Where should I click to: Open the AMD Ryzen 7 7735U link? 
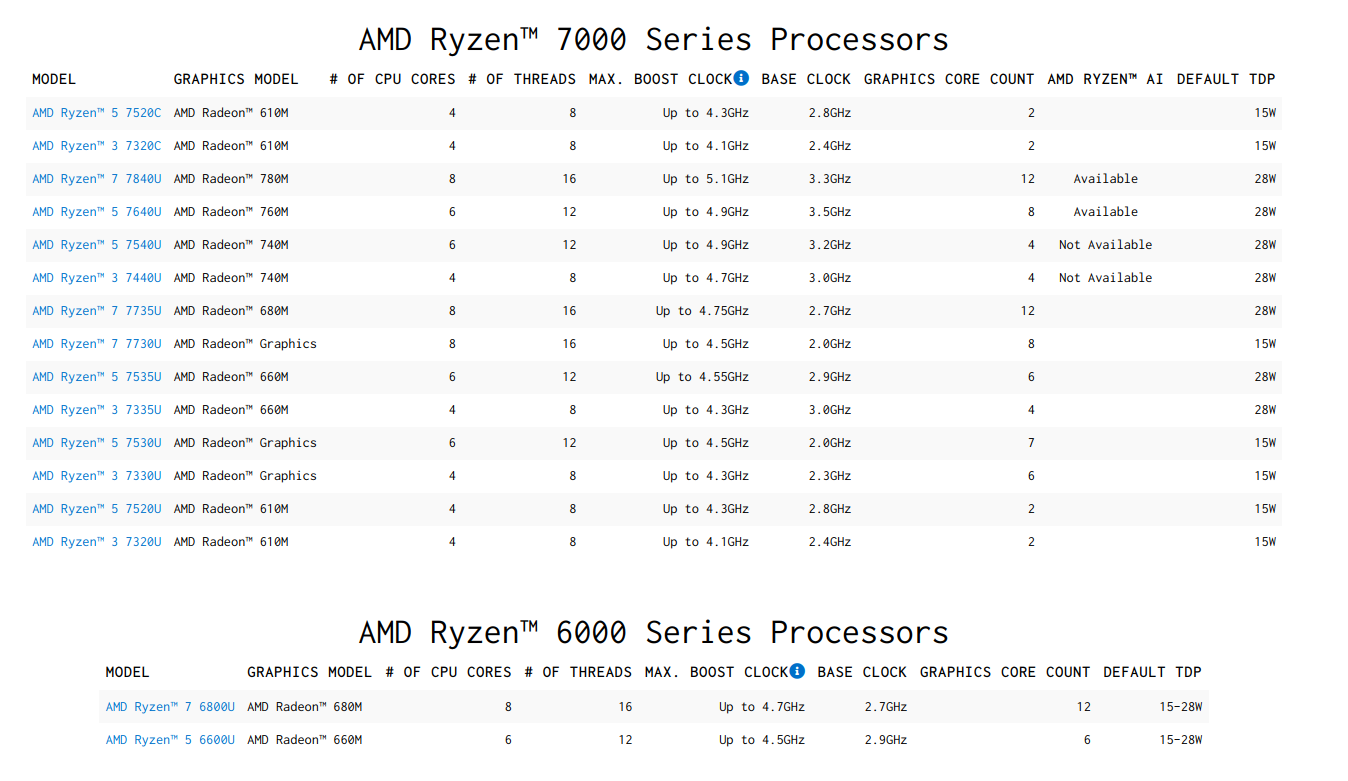tap(96, 311)
